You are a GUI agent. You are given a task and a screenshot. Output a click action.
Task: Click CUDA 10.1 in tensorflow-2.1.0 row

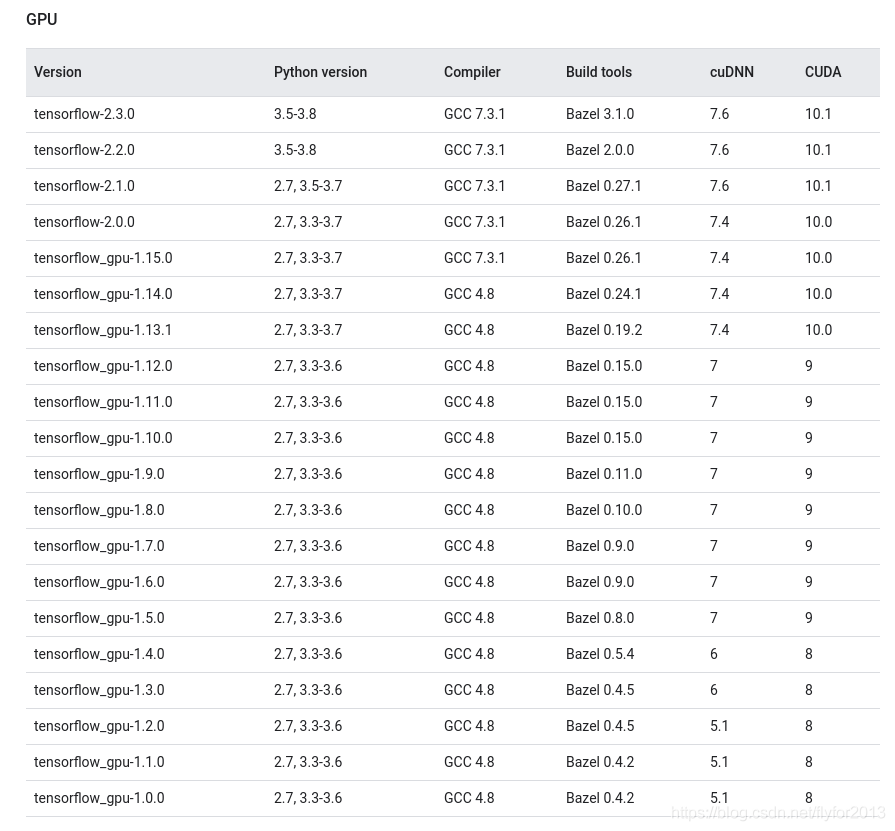[x=818, y=186]
